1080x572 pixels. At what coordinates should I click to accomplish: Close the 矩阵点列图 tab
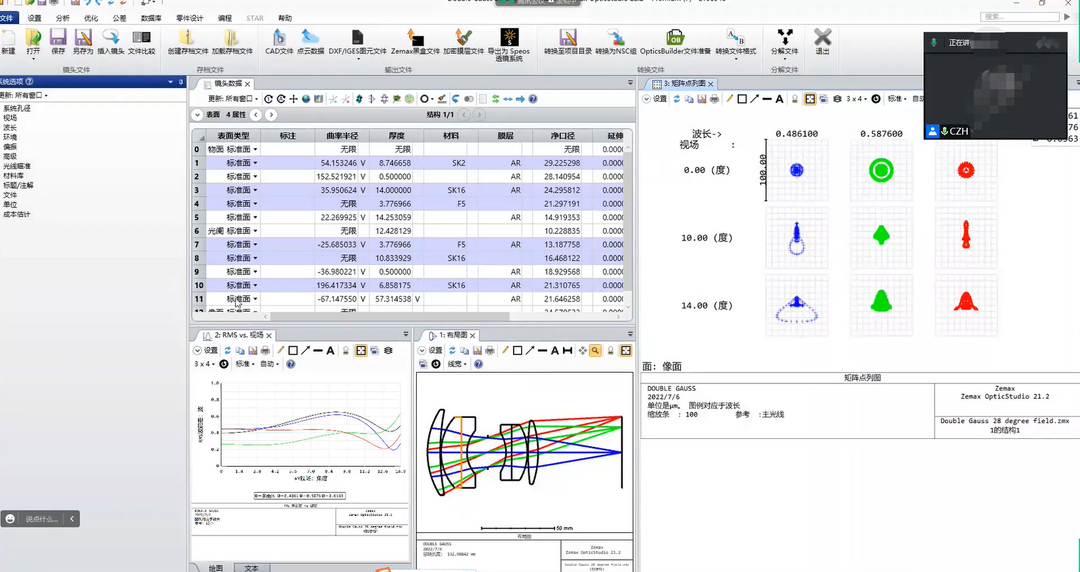point(711,84)
